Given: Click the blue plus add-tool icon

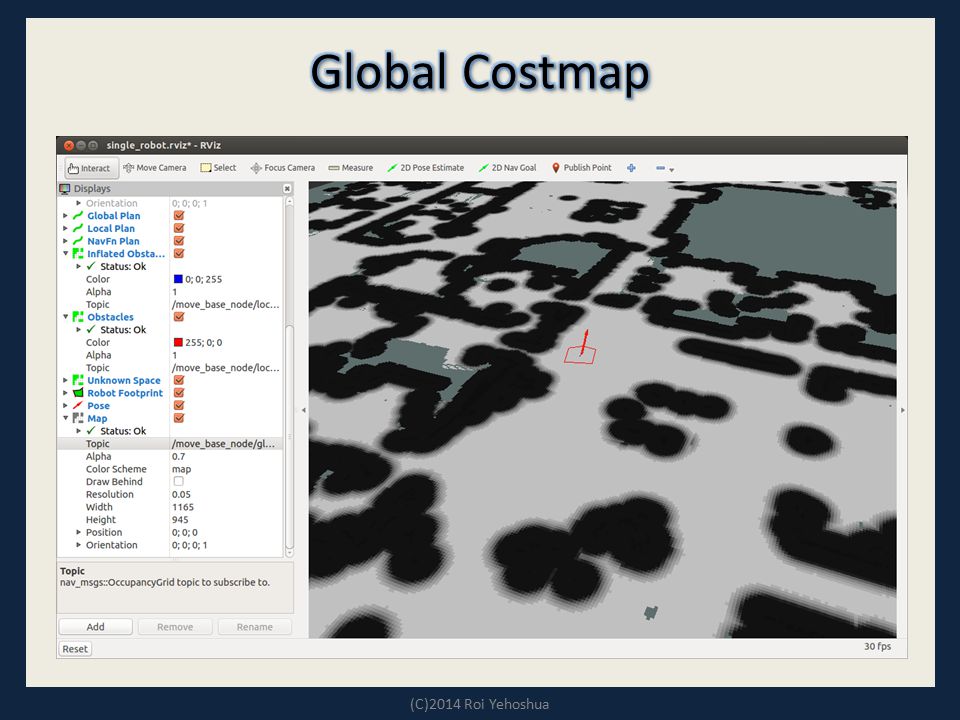Looking at the screenshot, I should point(631,168).
